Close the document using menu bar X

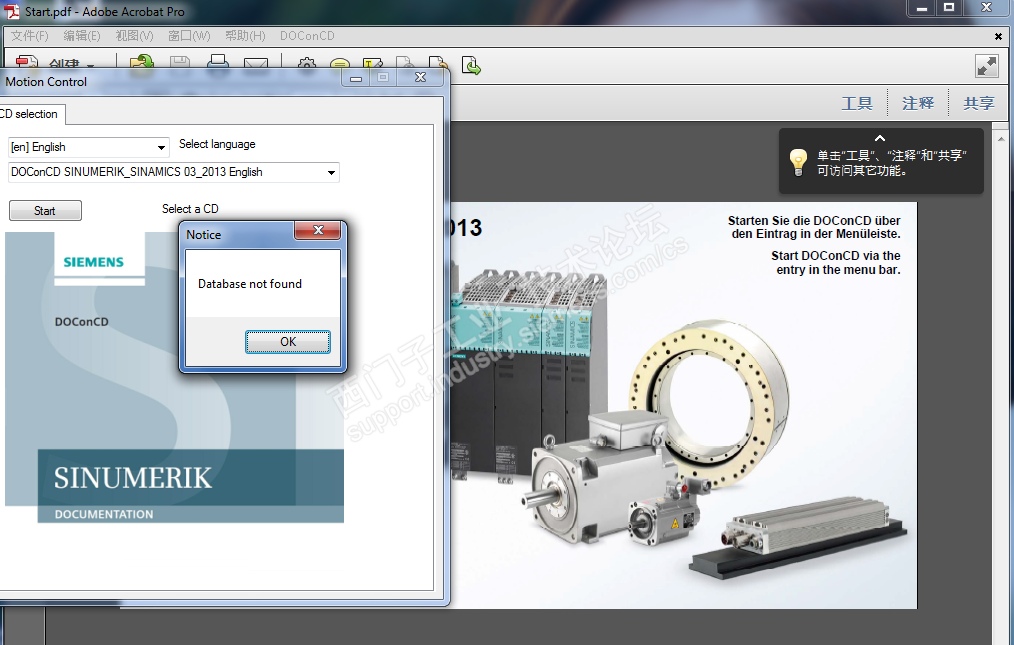click(998, 36)
